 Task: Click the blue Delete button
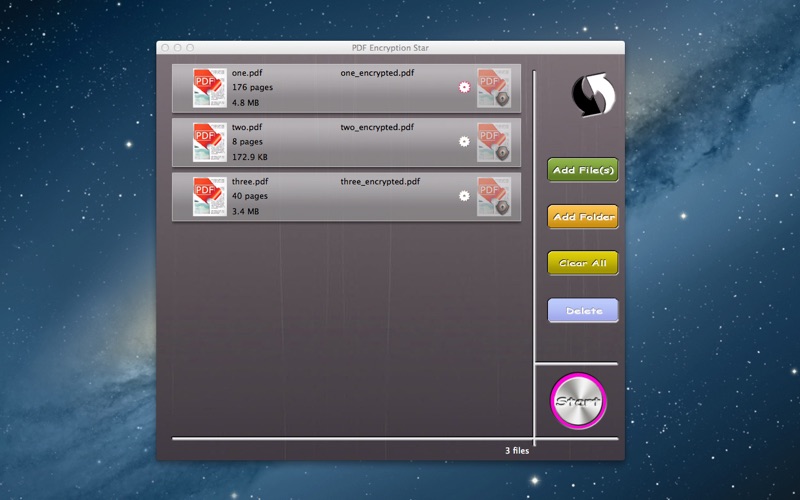tap(583, 311)
